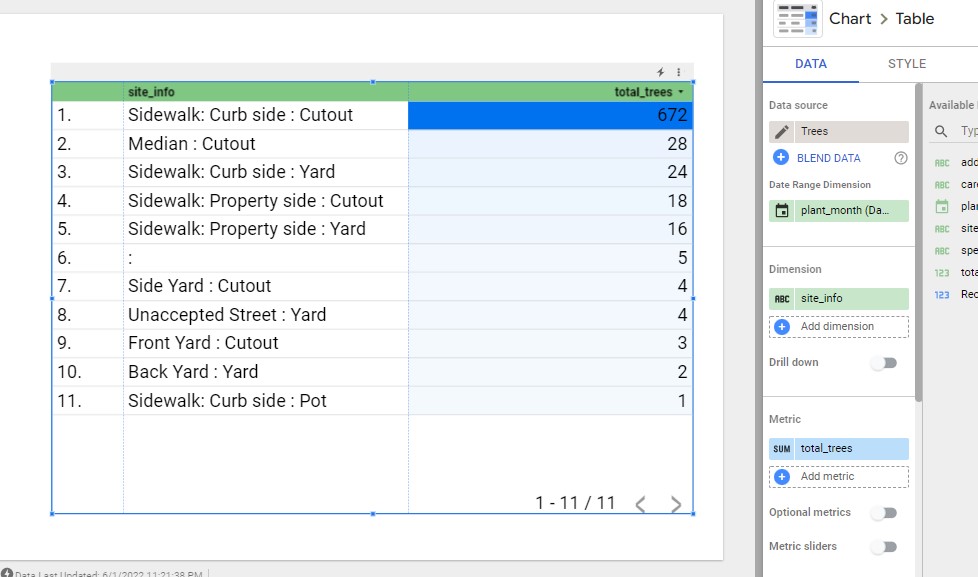This screenshot has width=978, height=577.
Task: Go to next table page arrow
Action: pyautogui.click(x=675, y=504)
